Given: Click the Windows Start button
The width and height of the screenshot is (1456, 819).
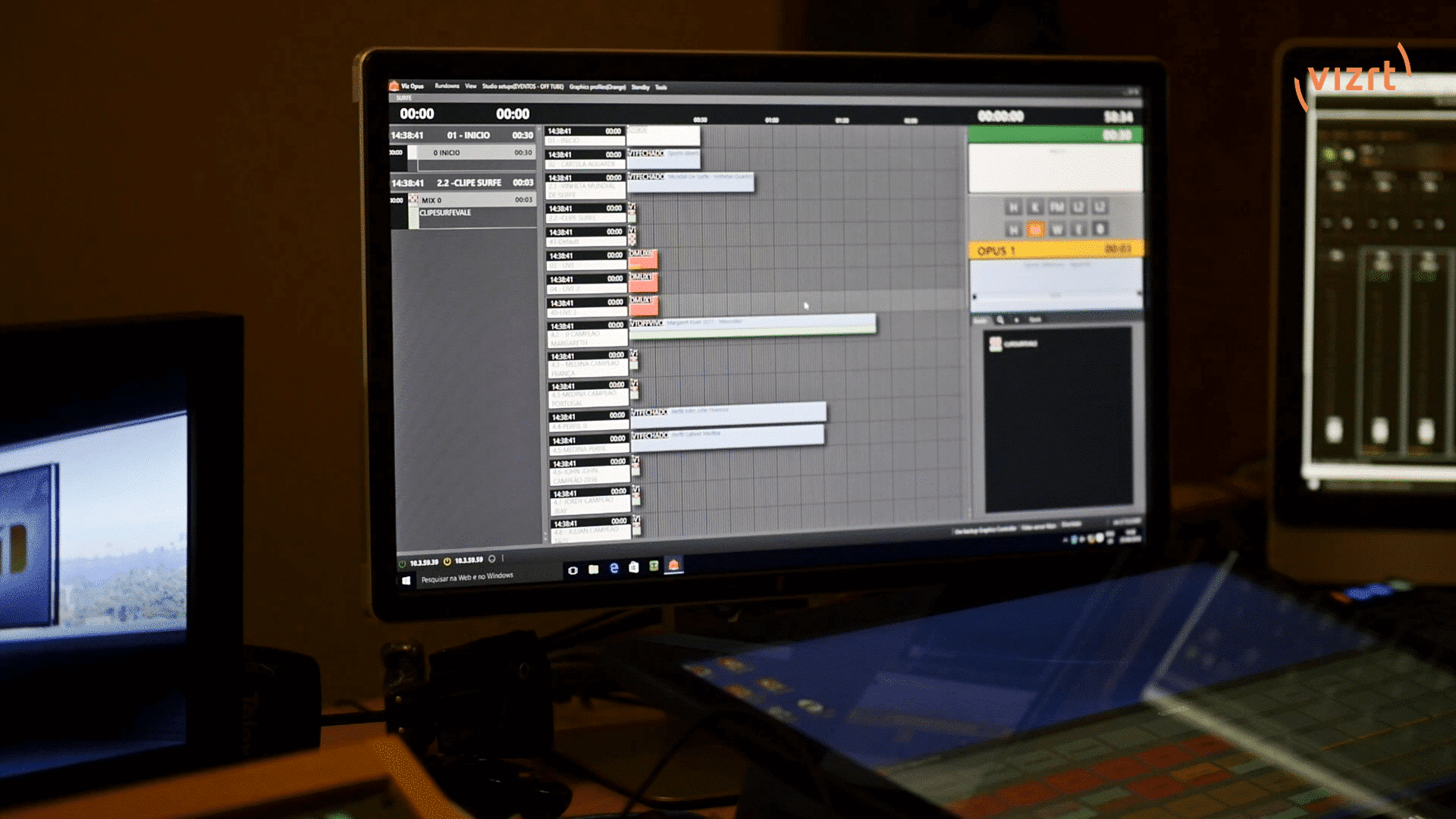Looking at the screenshot, I should (406, 580).
